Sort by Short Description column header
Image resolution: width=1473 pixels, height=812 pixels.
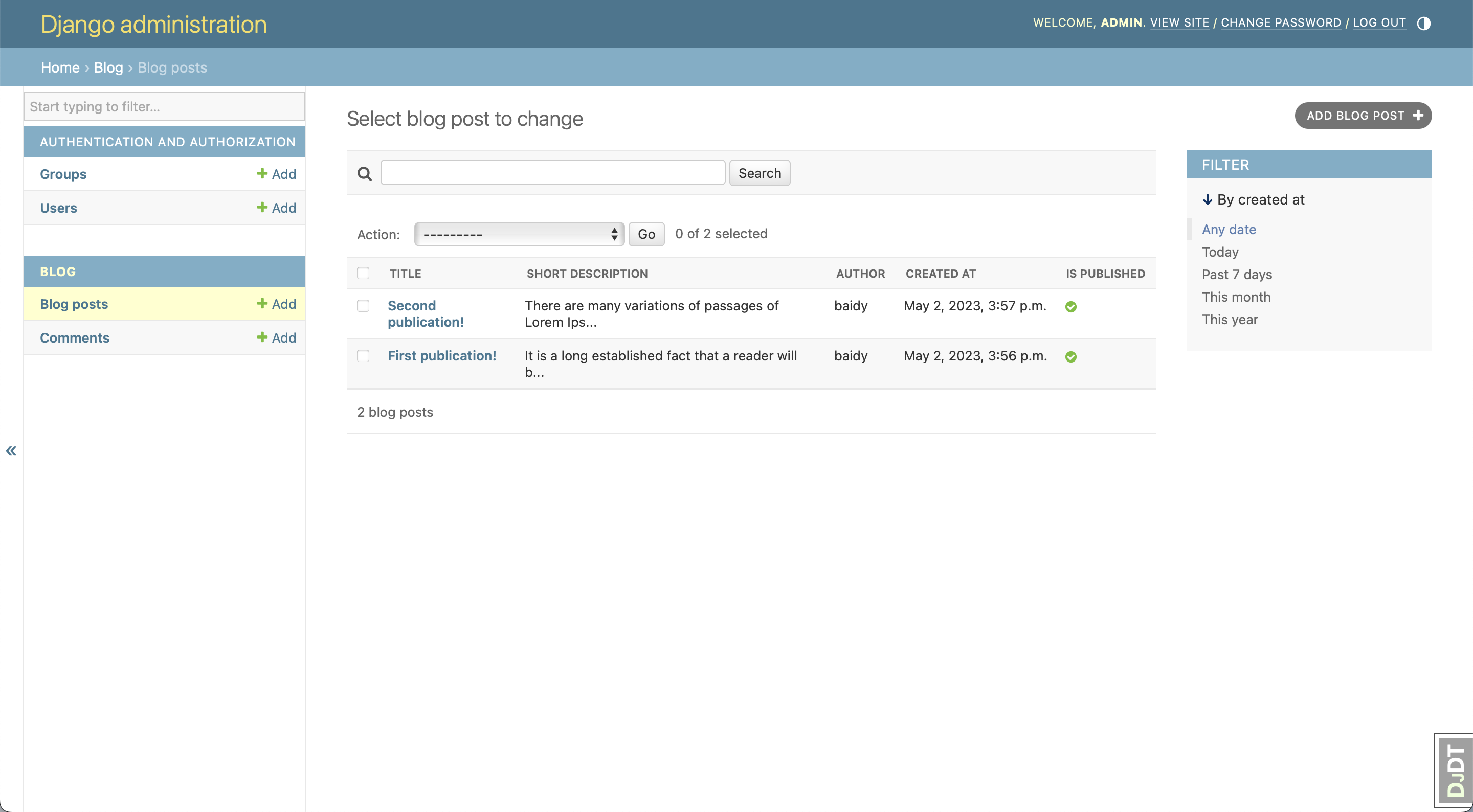point(587,274)
